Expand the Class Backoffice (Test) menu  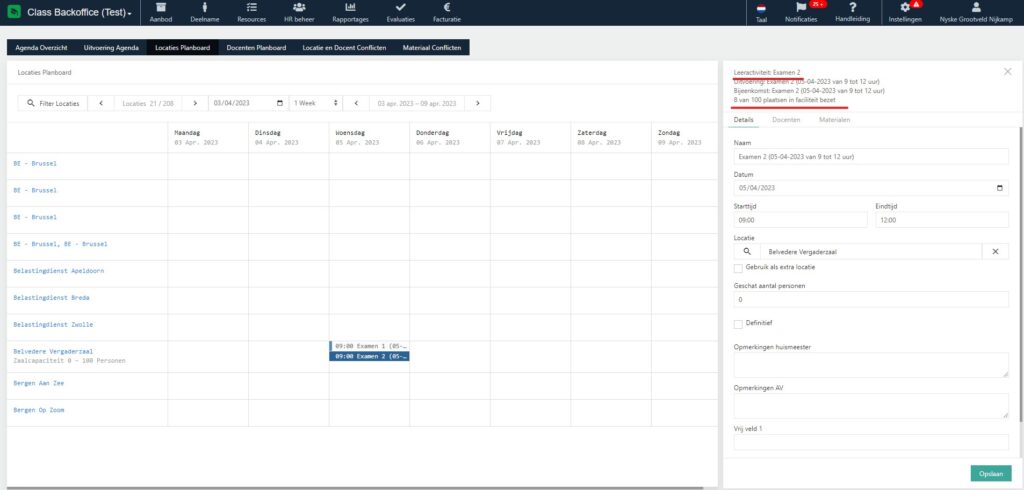(75, 12)
